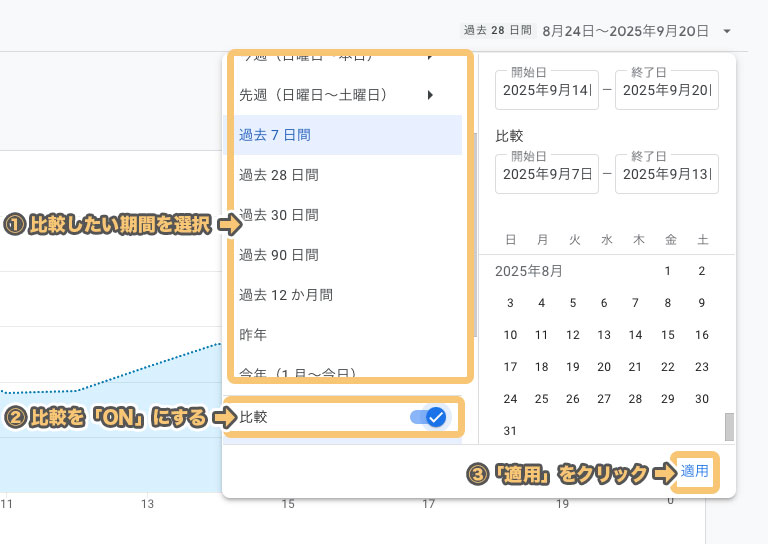
Task: Open the date range dropdown arrow
Action: point(727,31)
